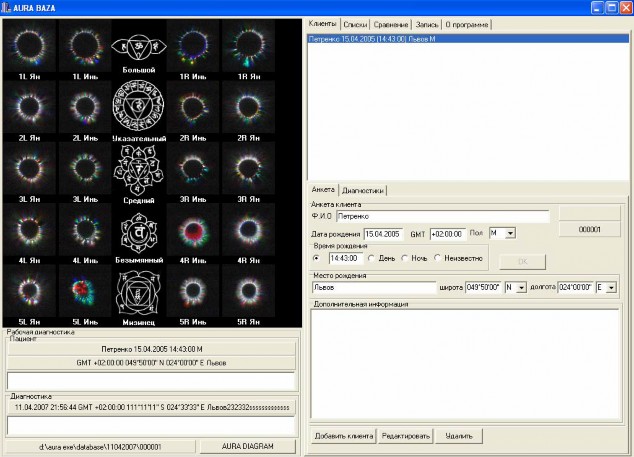Open the E longitude hemisphere dropdown
634x457 pixels.
point(611,288)
